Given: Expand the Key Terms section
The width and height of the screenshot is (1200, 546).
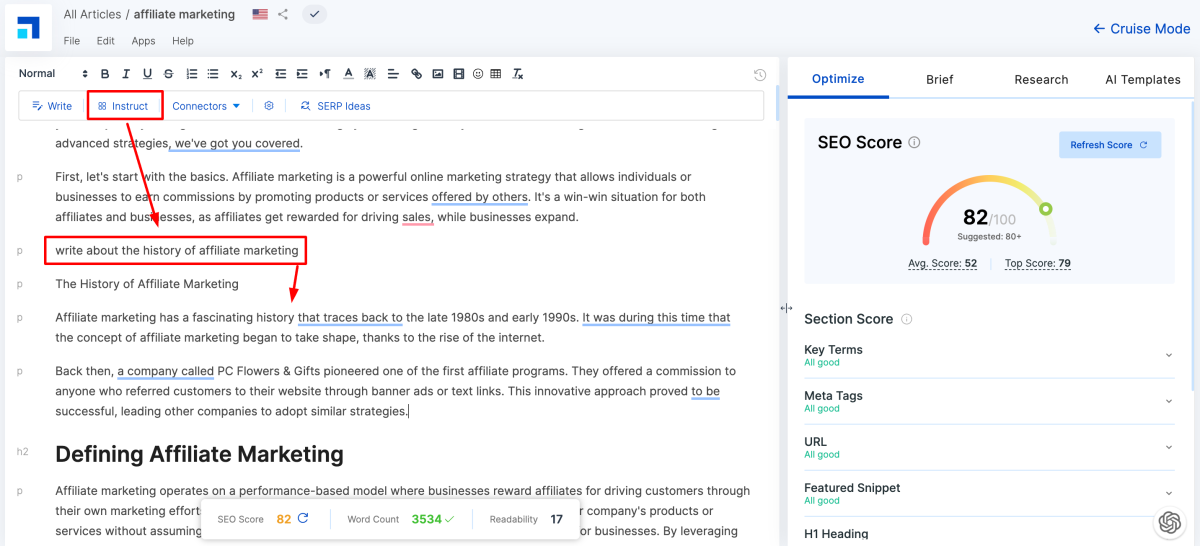Looking at the screenshot, I should pyautogui.click(x=1169, y=355).
